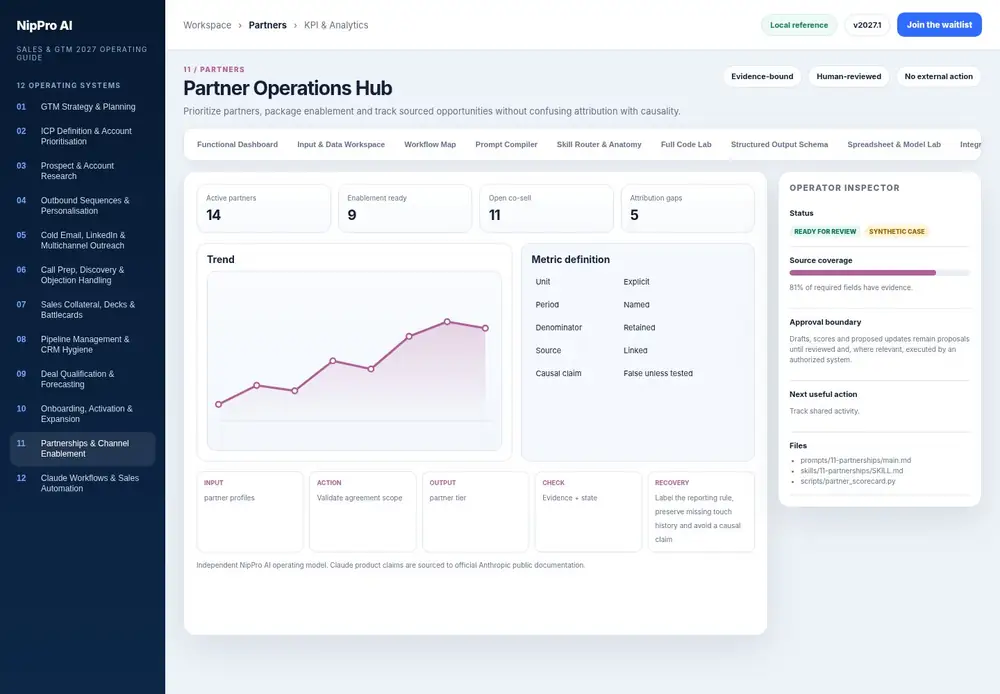Click the Causal claim row label
Screen dimensions: 1000x694
[x=558, y=373]
